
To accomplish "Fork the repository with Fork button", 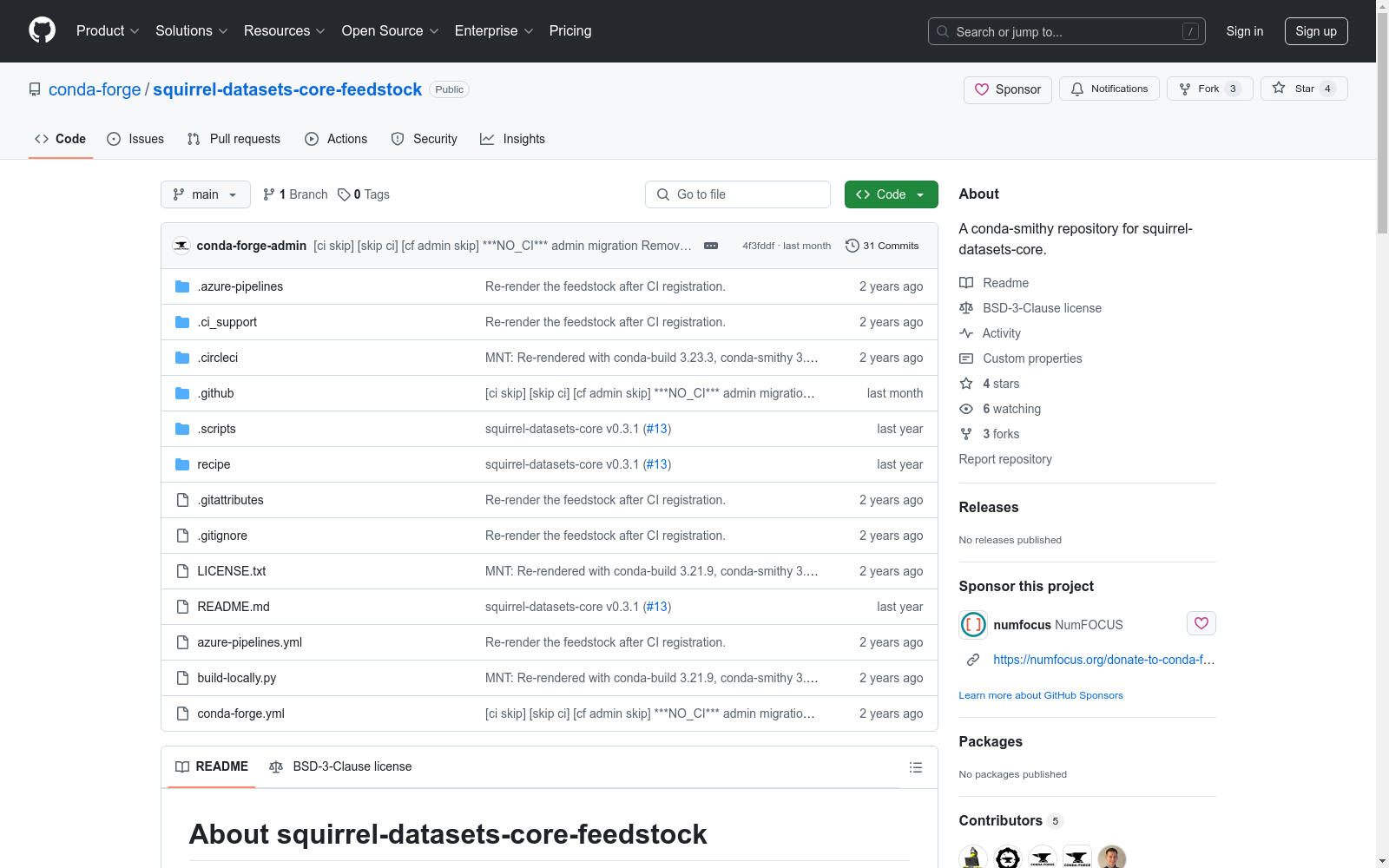I will click(1210, 89).
